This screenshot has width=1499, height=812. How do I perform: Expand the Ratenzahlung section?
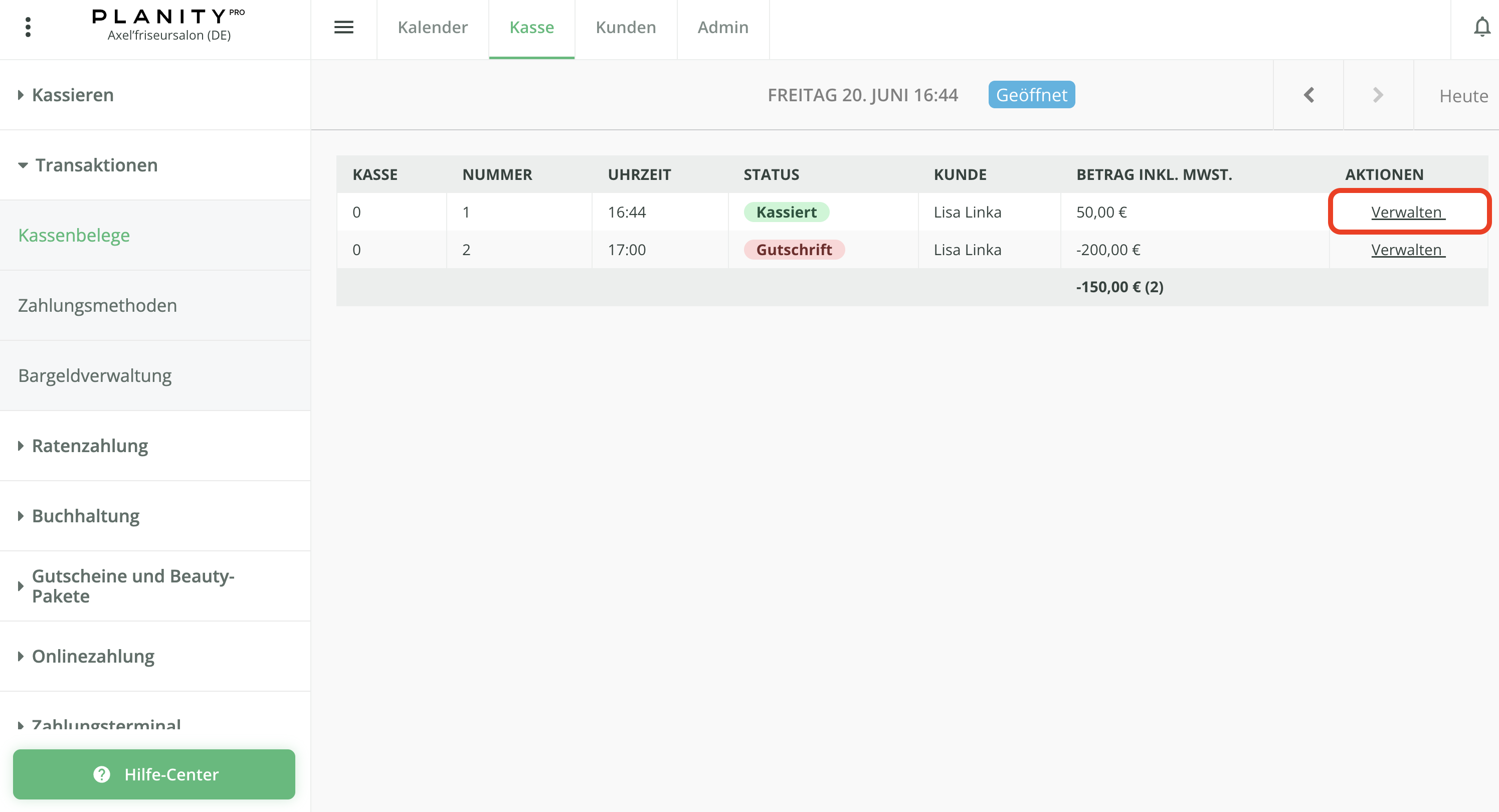coord(90,446)
